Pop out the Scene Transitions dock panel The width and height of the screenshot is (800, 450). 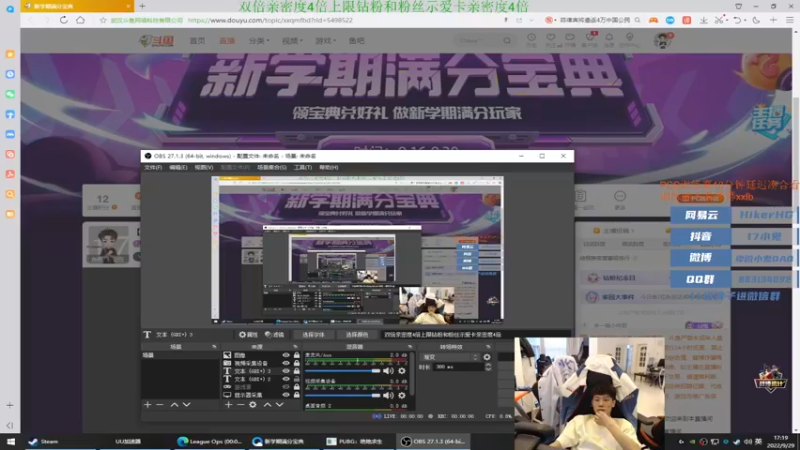[x=488, y=347]
